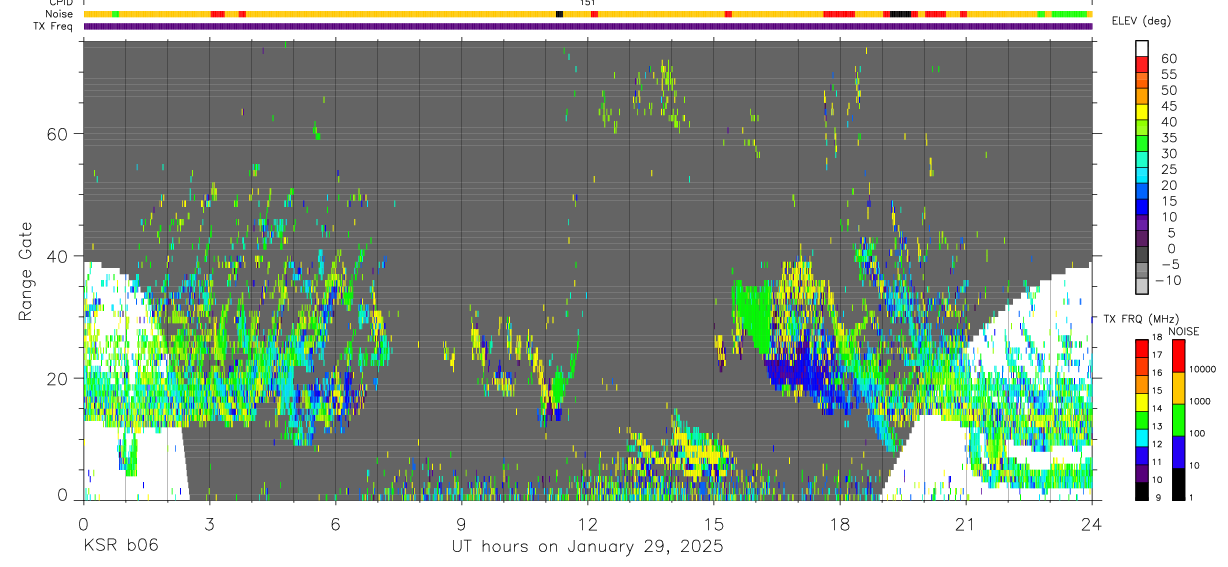Click the '13' label on TX FRQ scale
This screenshot has height=567, width=1228.
(1157, 426)
